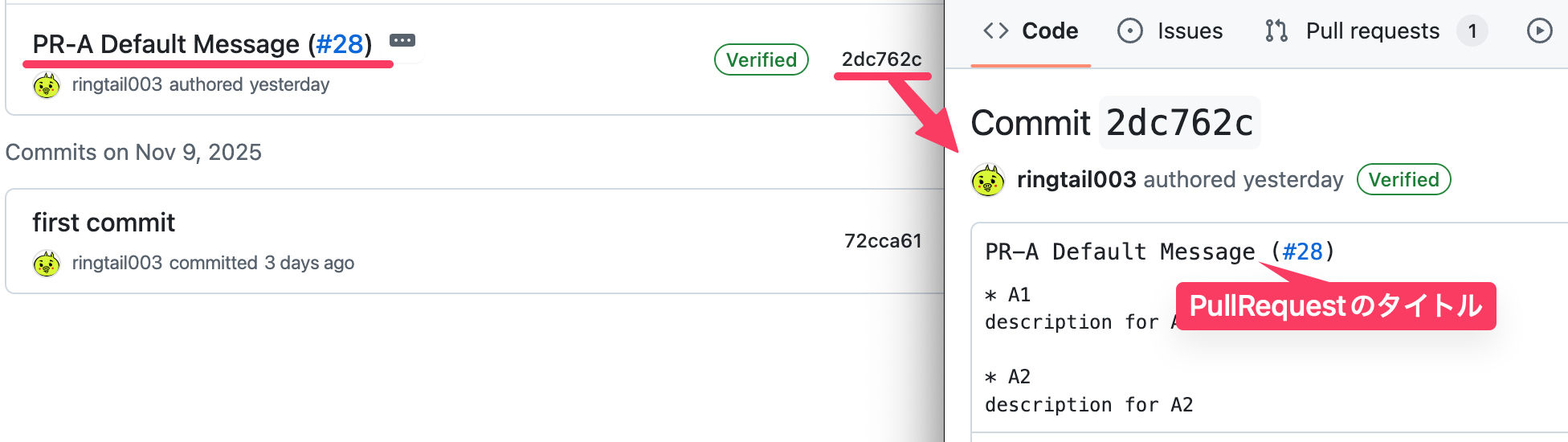Open commit hash 72cca61

pyautogui.click(x=882, y=241)
